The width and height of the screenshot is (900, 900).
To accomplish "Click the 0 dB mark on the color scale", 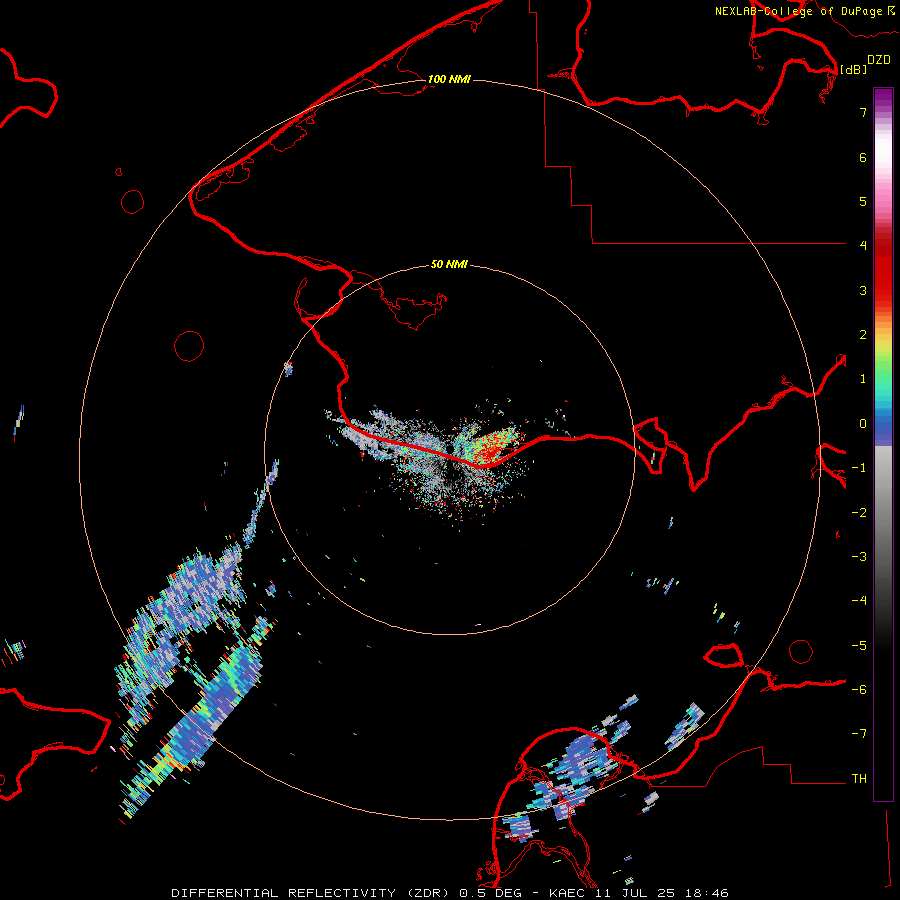I will point(863,424).
